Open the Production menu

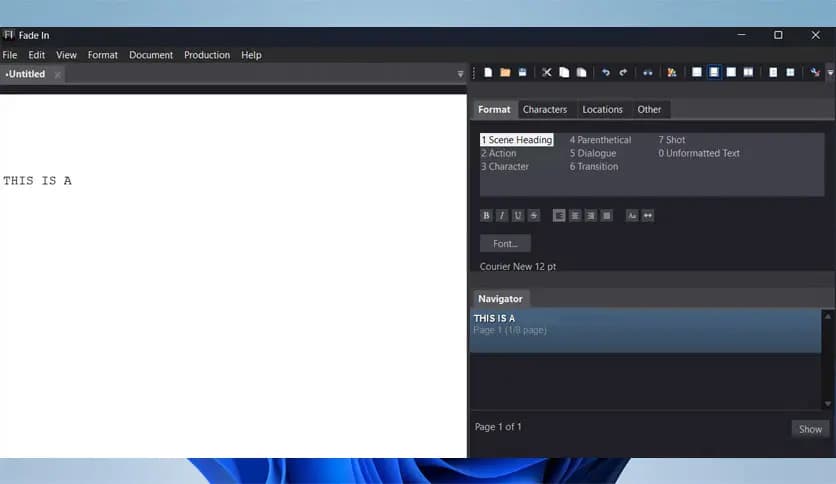[x=207, y=55]
